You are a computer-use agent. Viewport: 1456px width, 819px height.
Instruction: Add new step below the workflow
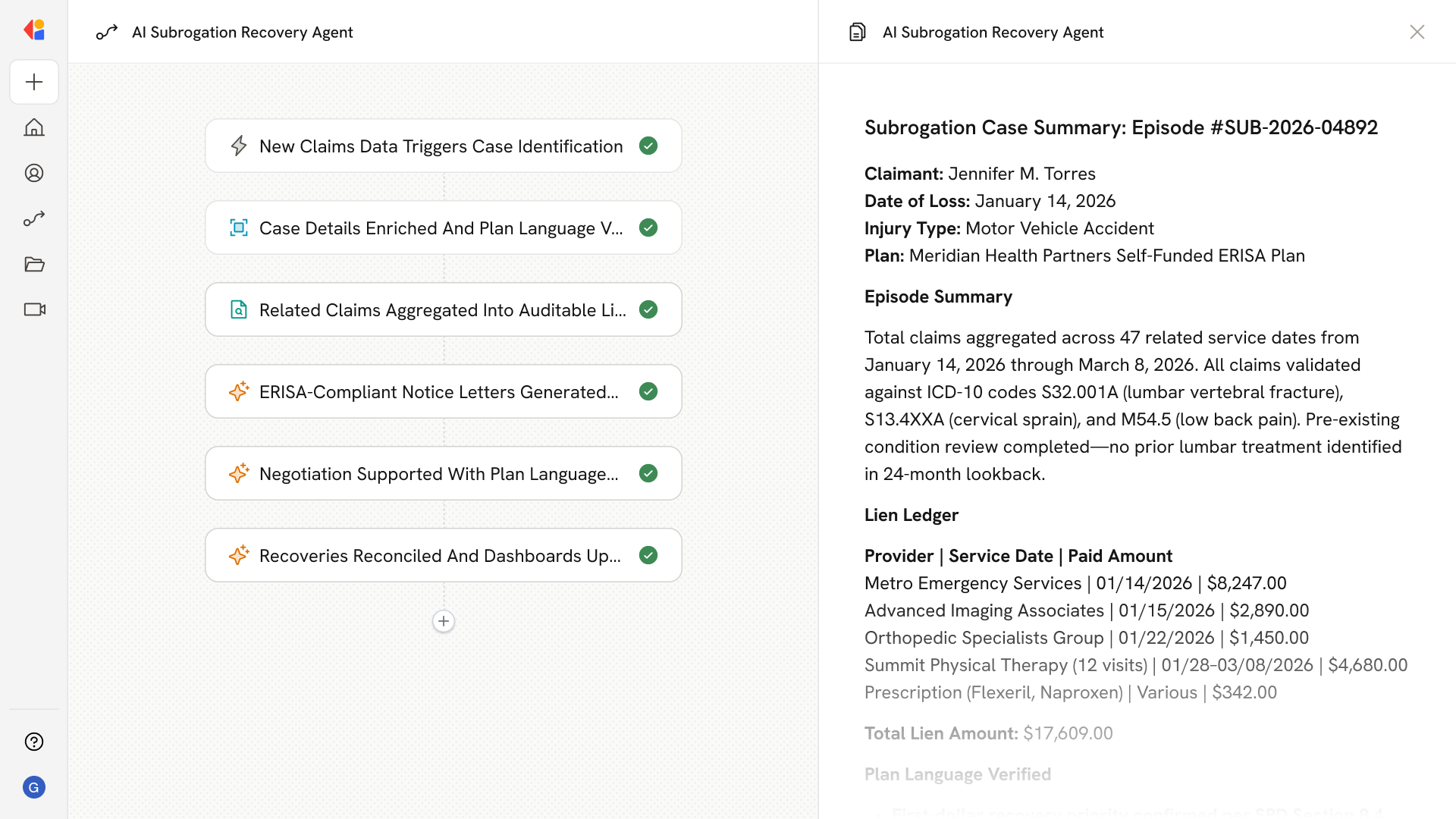click(x=444, y=621)
